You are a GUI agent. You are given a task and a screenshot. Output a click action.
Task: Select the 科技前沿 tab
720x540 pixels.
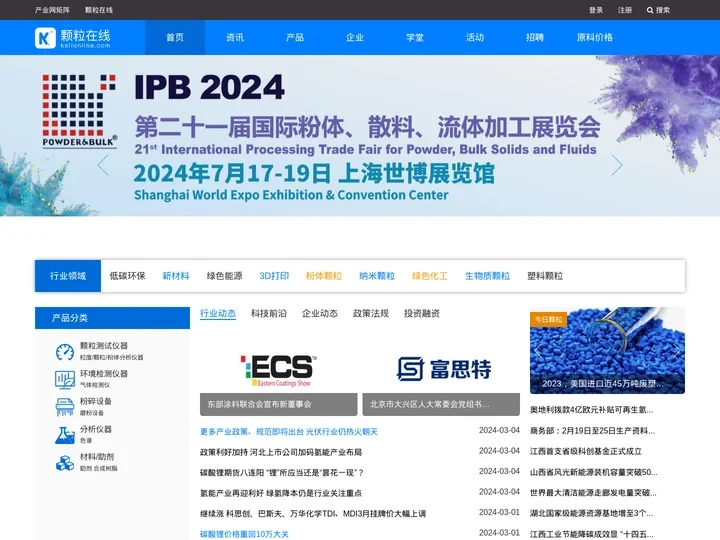tap(269, 314)
